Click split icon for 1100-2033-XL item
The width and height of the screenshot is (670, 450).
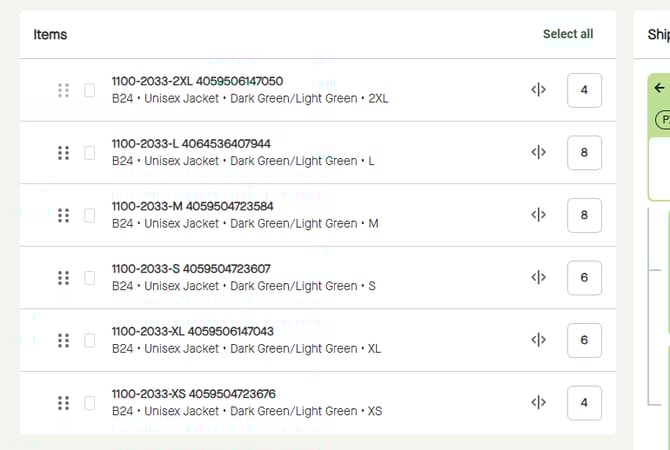[x=539, y=340]
